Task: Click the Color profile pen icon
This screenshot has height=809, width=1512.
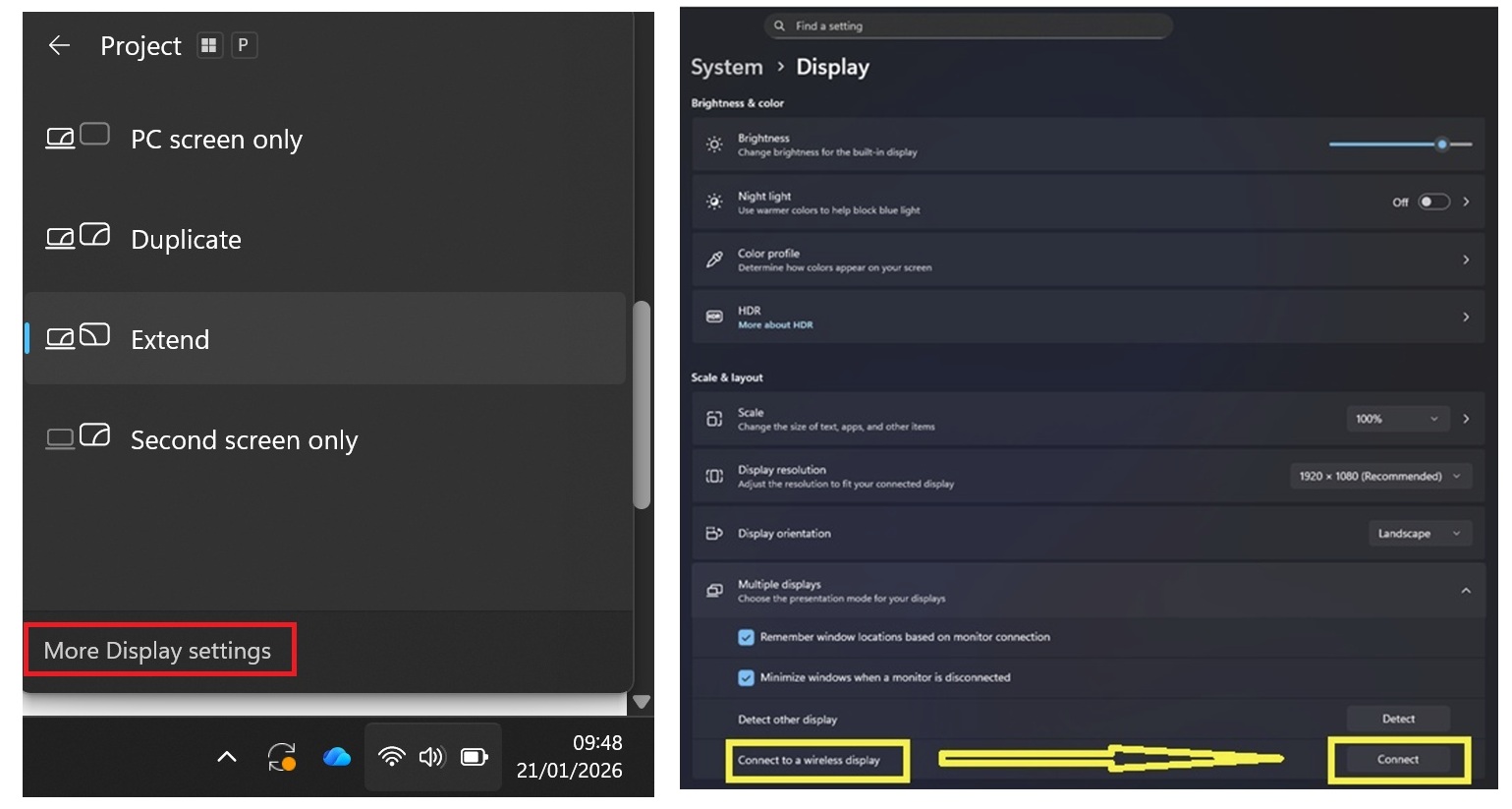Action: click(x=715, y=260)
